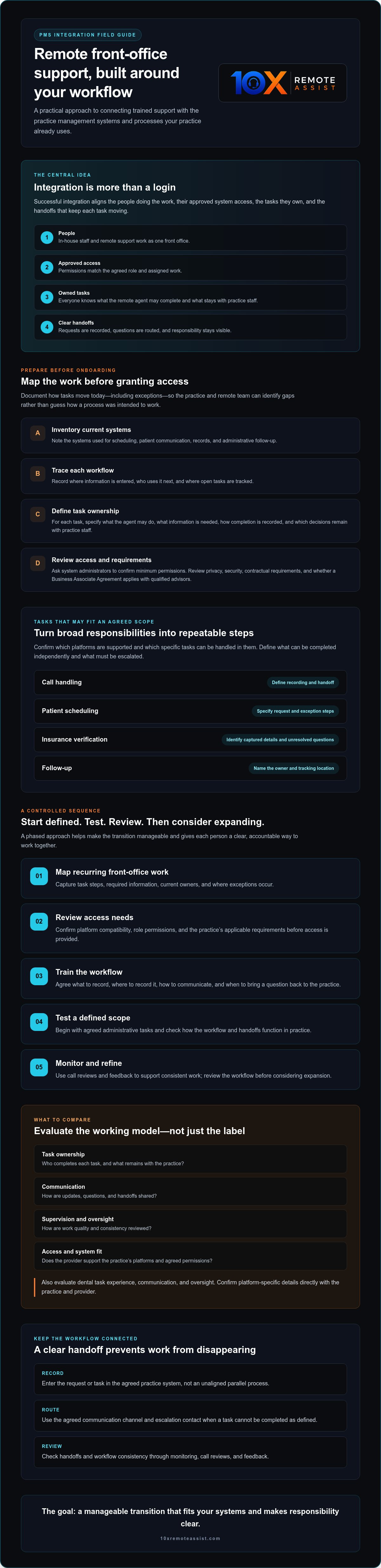
Task: Select the Supervision and oversight card
Action: (190, 1223)
